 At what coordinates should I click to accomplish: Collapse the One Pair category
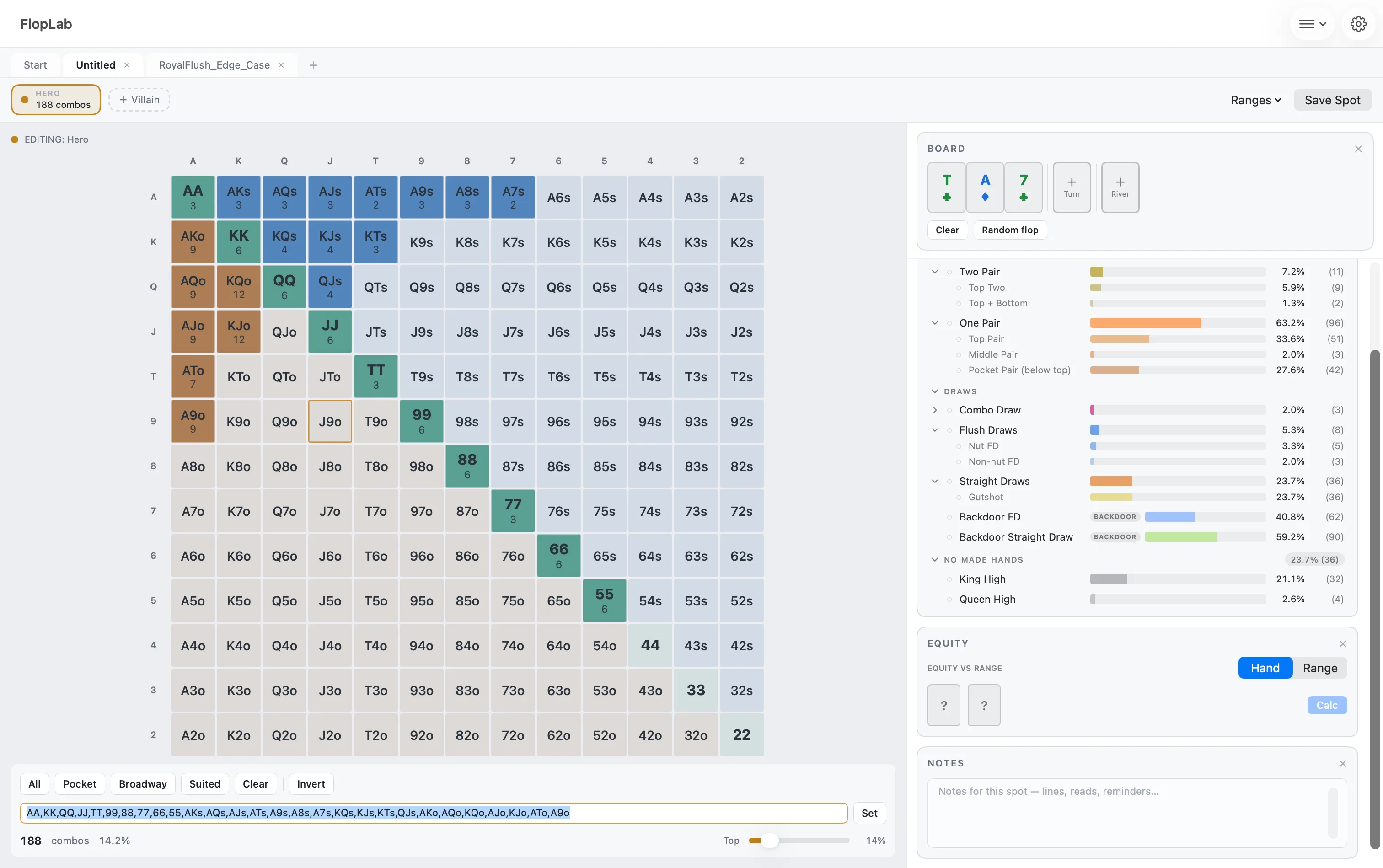(935, 322)
